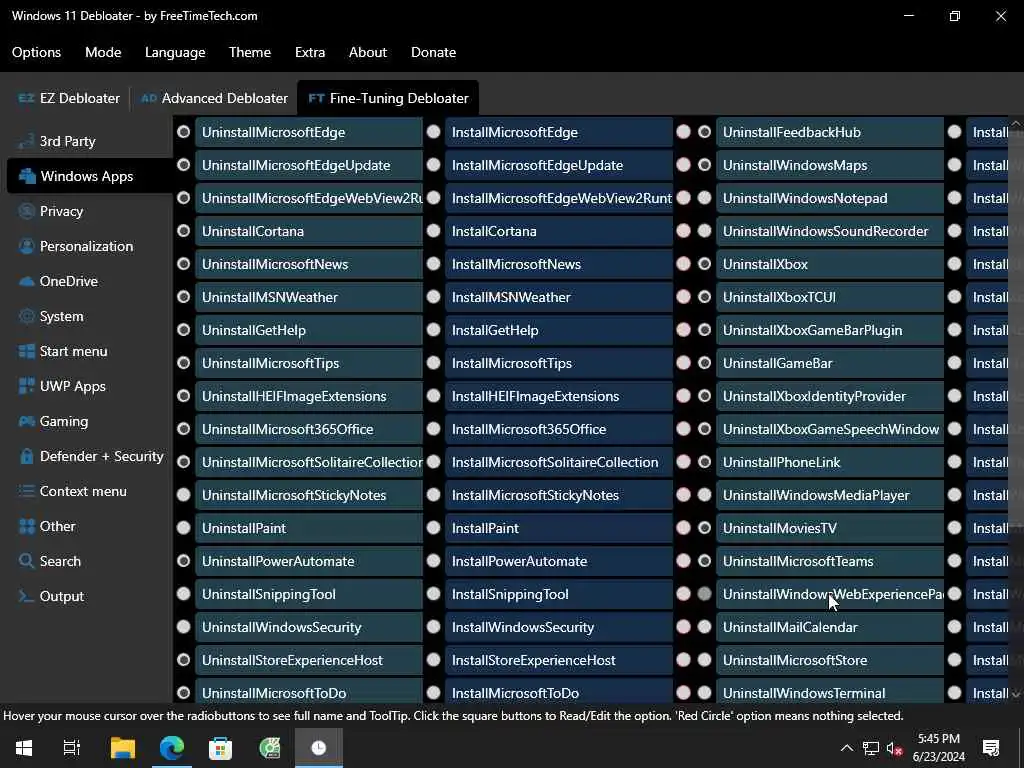Click UninstallGetHelp button
The image size is (1024, 768).
click(309, 330)
